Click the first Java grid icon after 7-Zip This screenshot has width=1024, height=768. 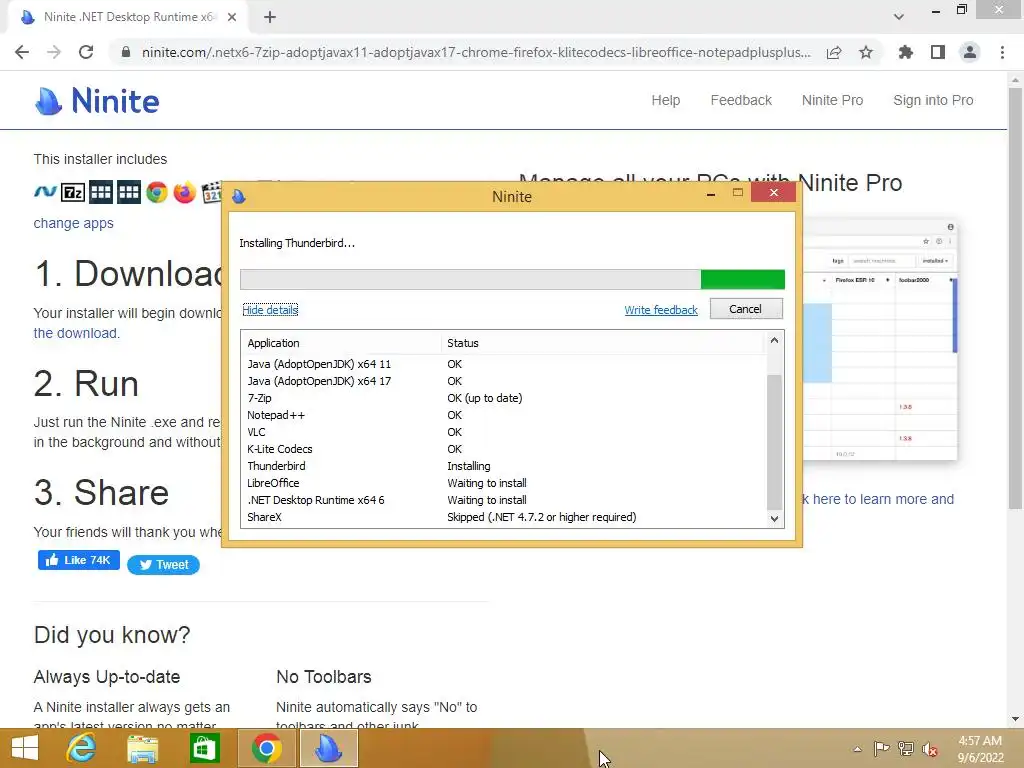pyautogui.click(x=101, y=193)
